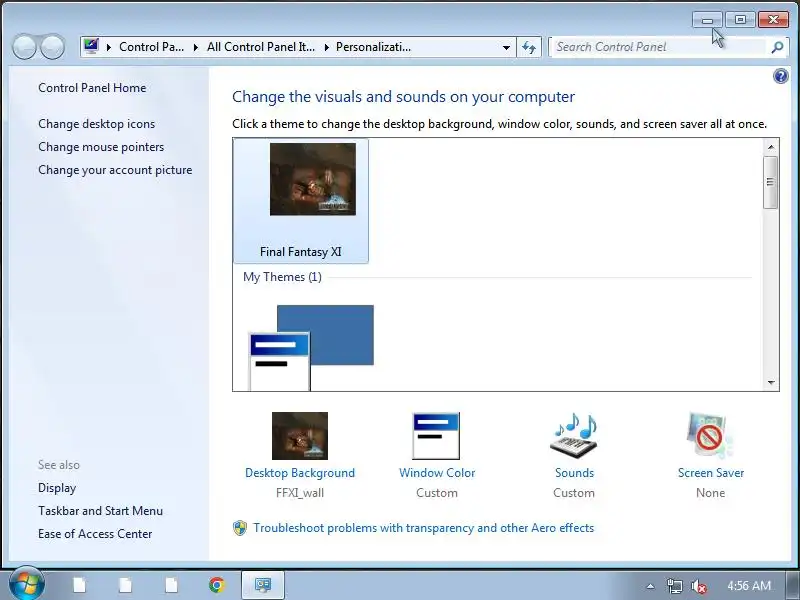Open Ease of Access Center link
800x600 pixels.
point(95,534)
